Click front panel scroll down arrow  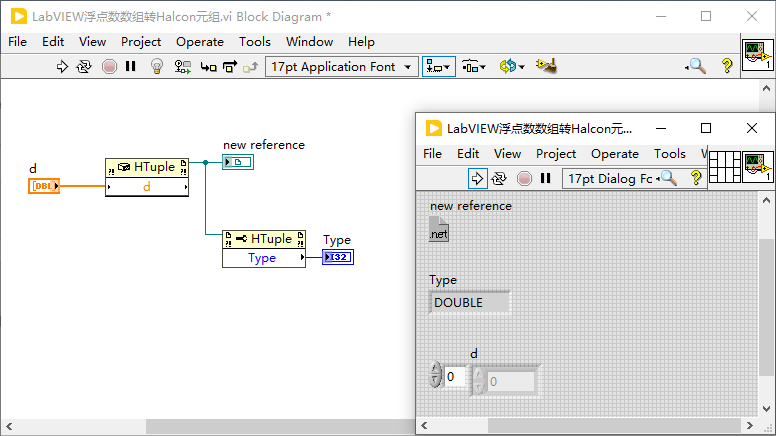766,409
